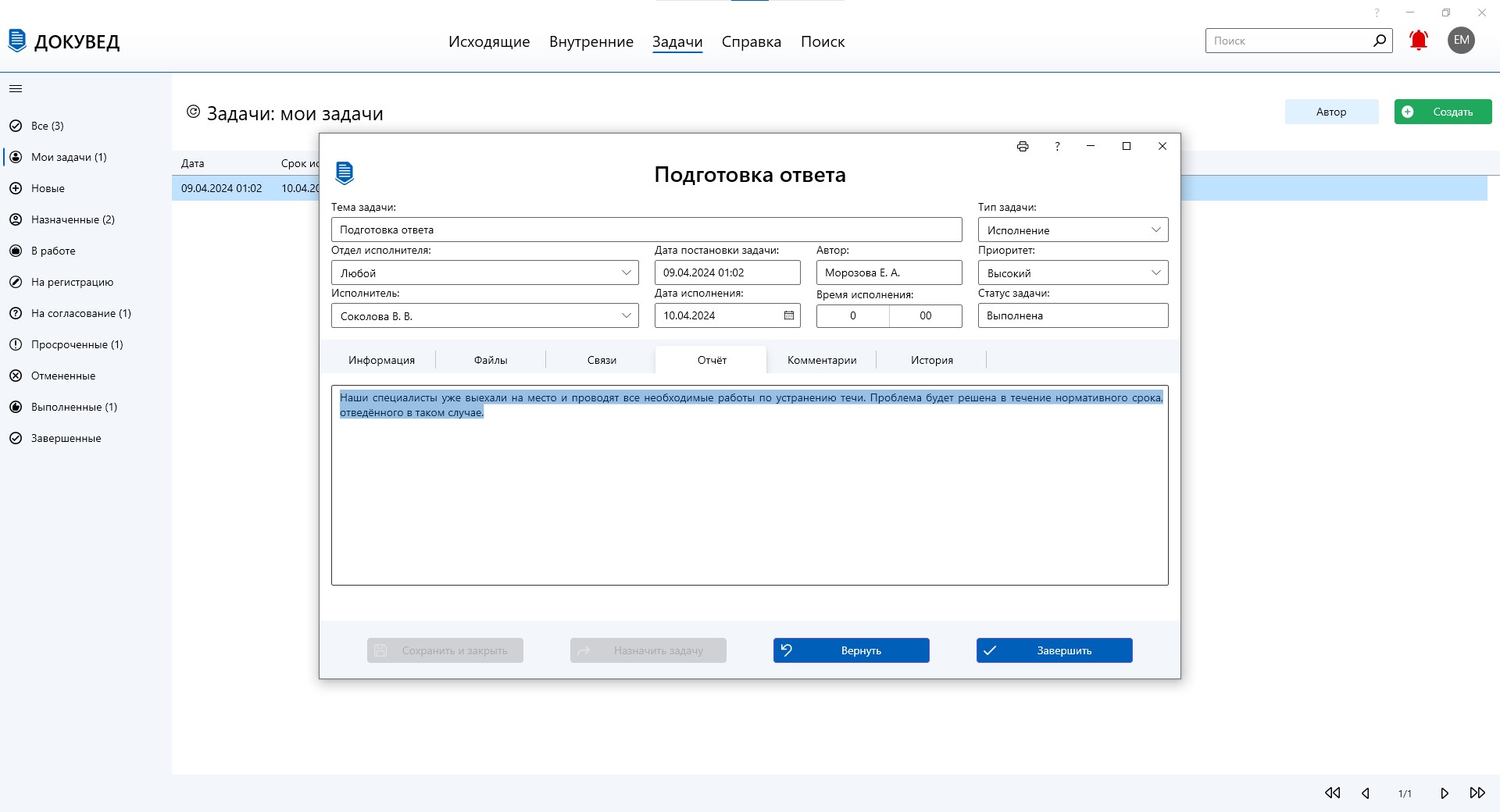Image resolution: width=1500 pixels, height=812 pixels.
Task: Click the magnifier icon in search box
Action: click(x=1380, y=41)
